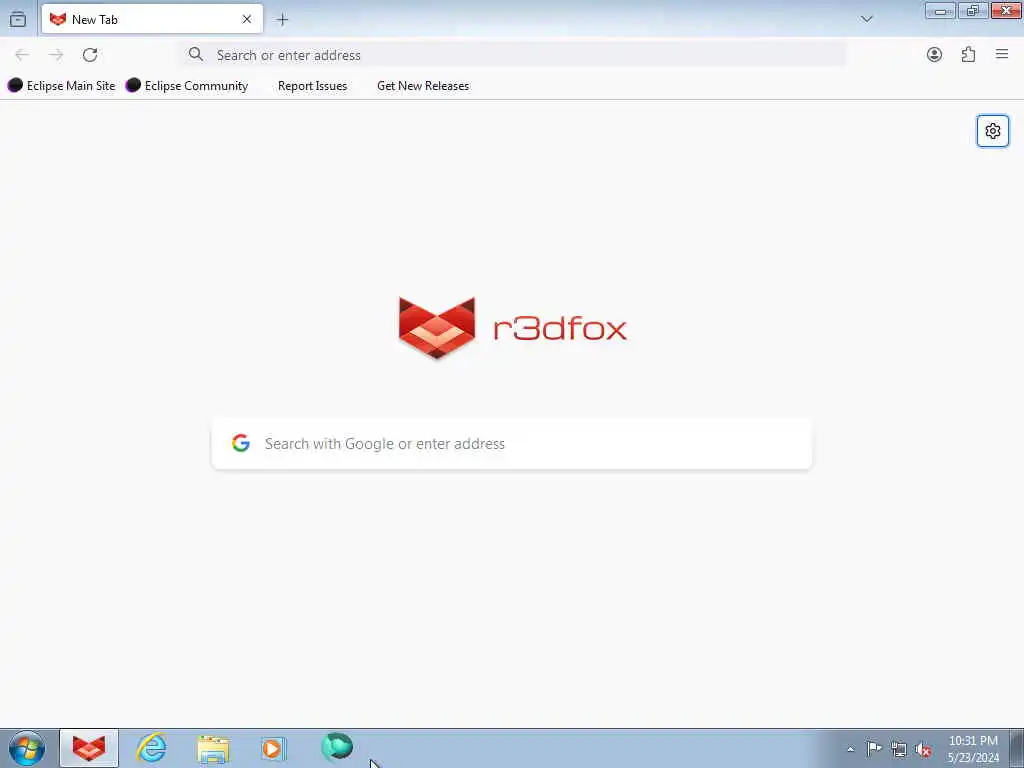Open a new tab with plus button
This screenshot has height=768, width=1024.
pyautogui.click(x=282, y=20)
